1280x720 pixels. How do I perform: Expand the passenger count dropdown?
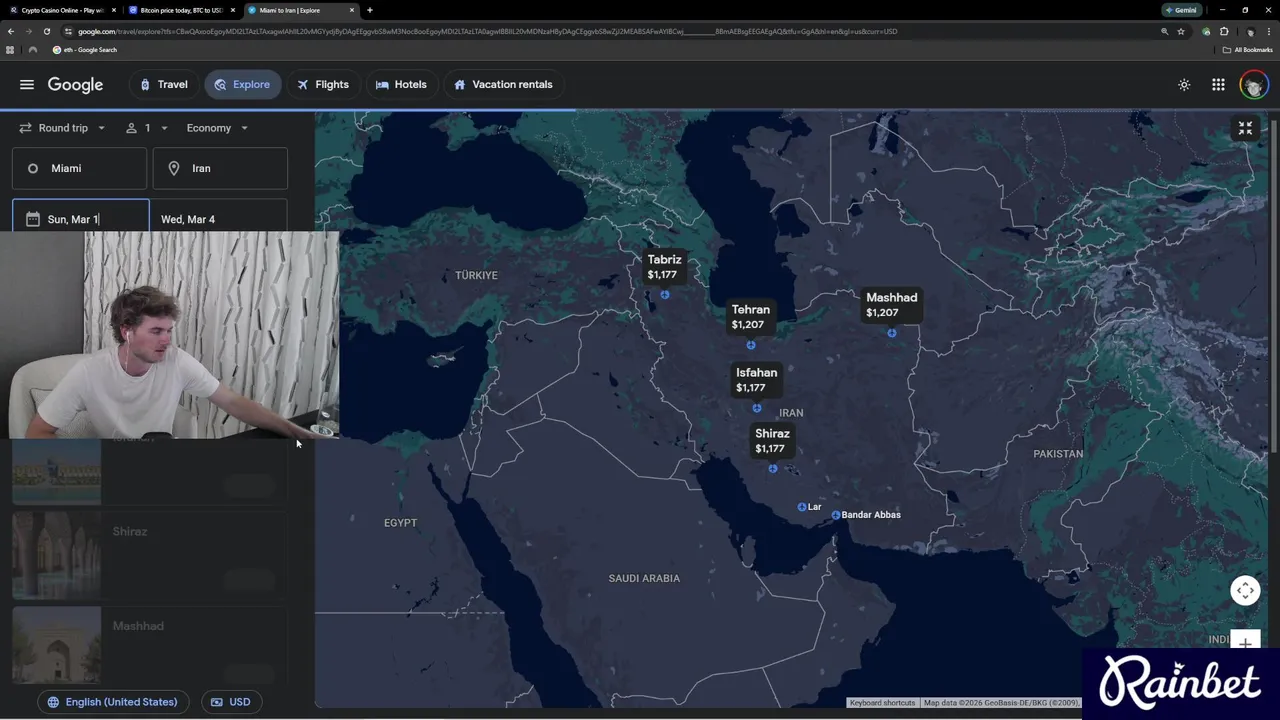tap(147, 128)
